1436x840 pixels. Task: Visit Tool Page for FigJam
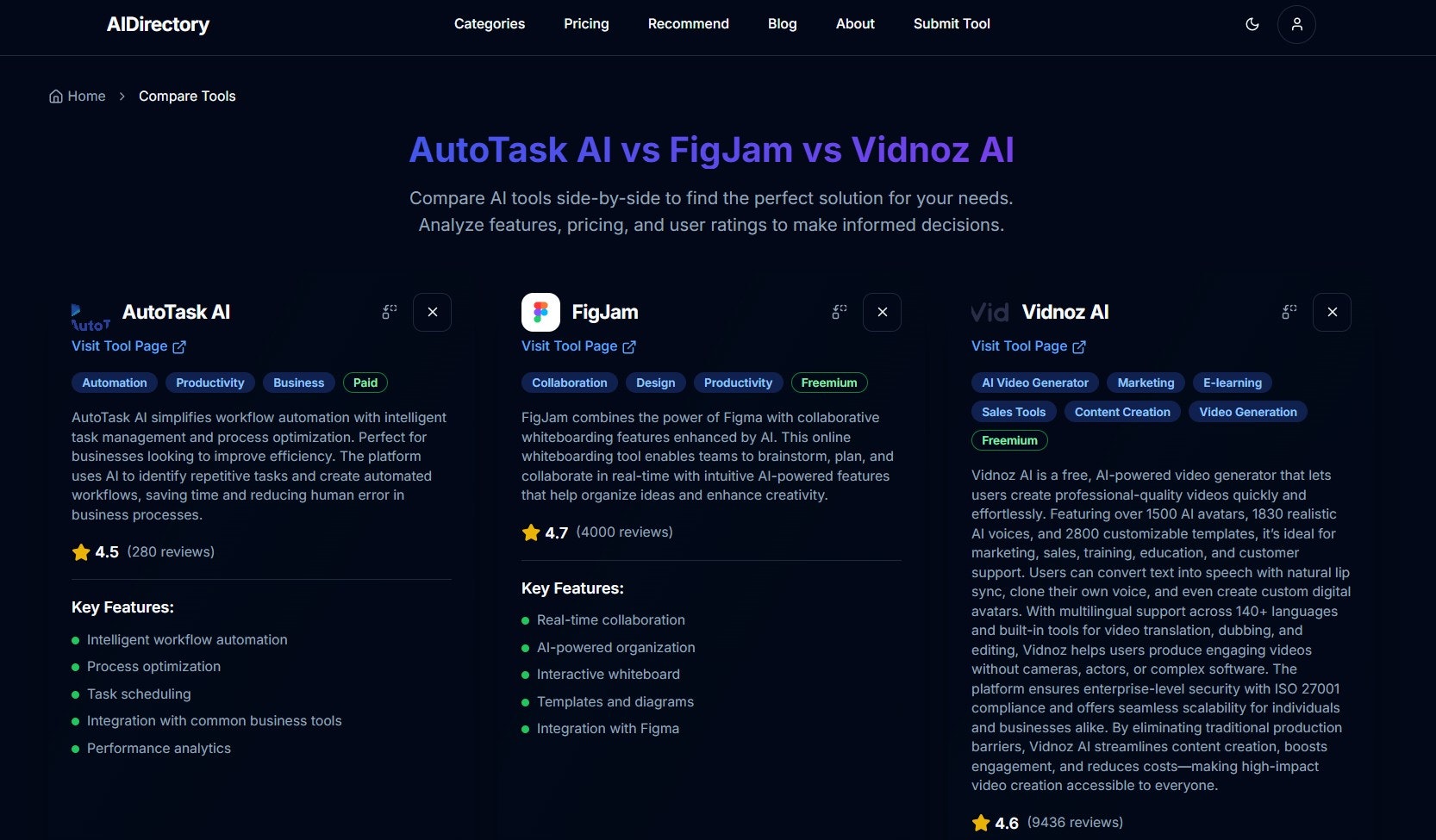578,346
